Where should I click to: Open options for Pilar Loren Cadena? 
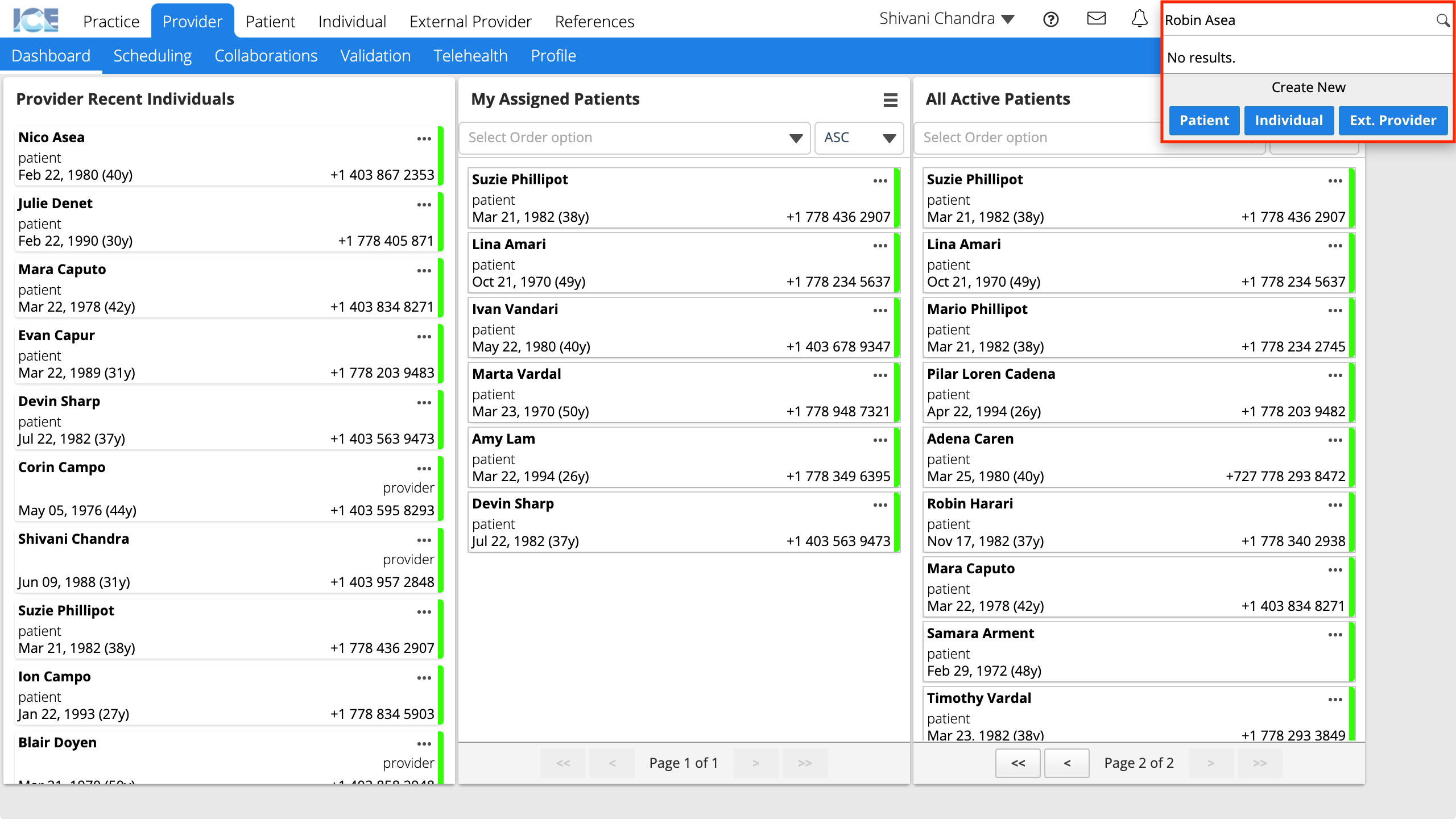tap(1335, 375)
